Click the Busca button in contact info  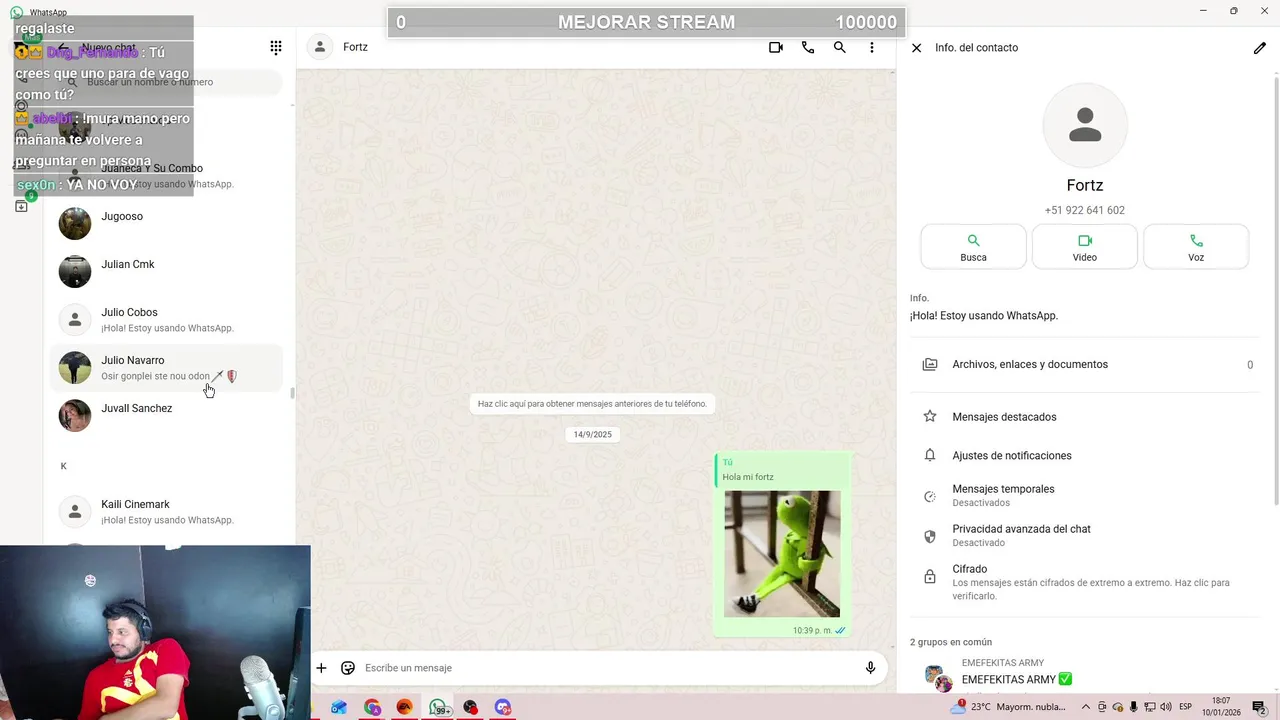[x=973, y=247]
